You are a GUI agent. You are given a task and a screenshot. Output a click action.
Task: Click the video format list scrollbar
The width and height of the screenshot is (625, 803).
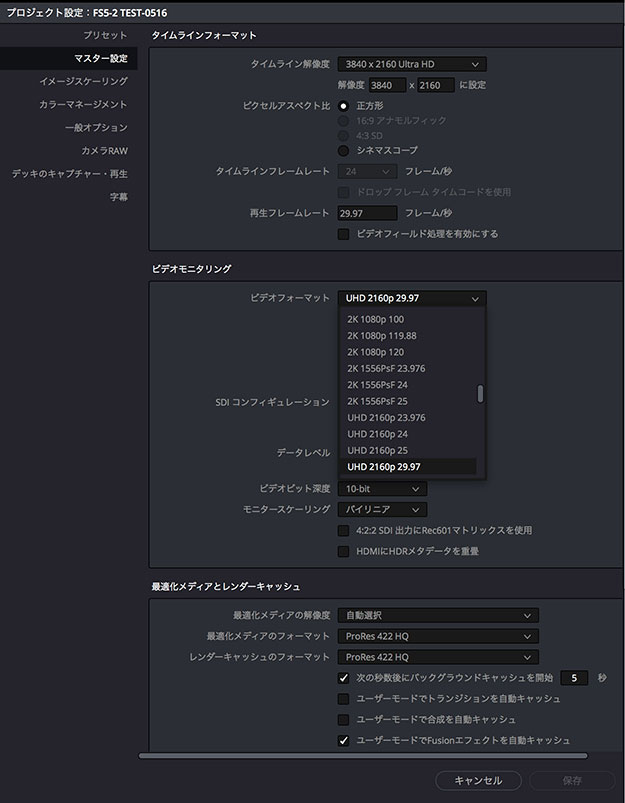point(480,393)
